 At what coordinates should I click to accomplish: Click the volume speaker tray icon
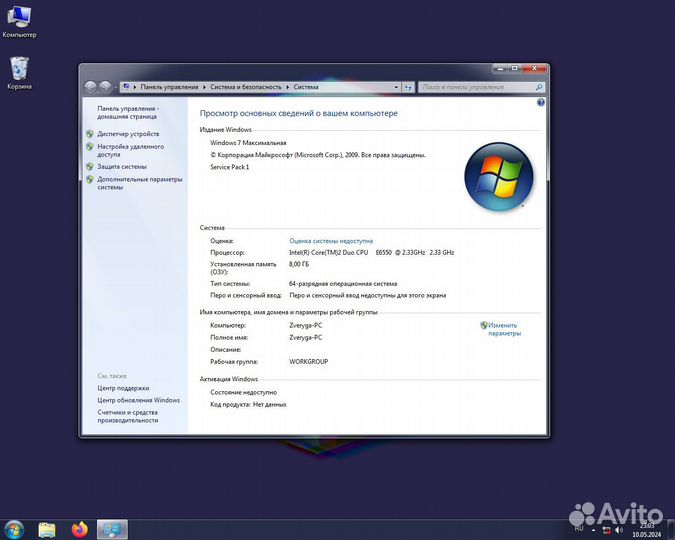pos(619,530)
